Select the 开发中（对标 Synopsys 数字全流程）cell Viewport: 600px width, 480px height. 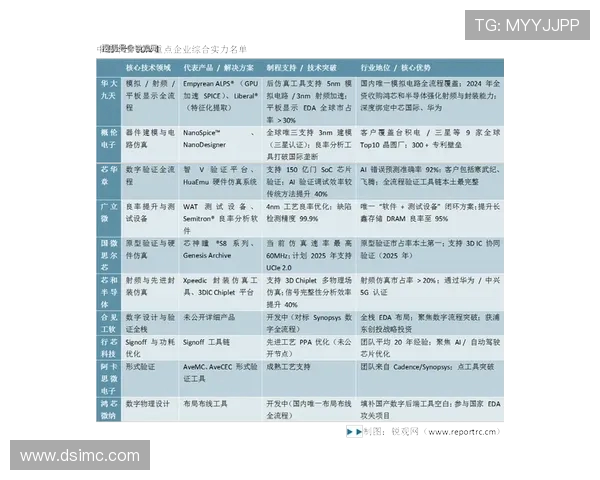pos(309,323)
